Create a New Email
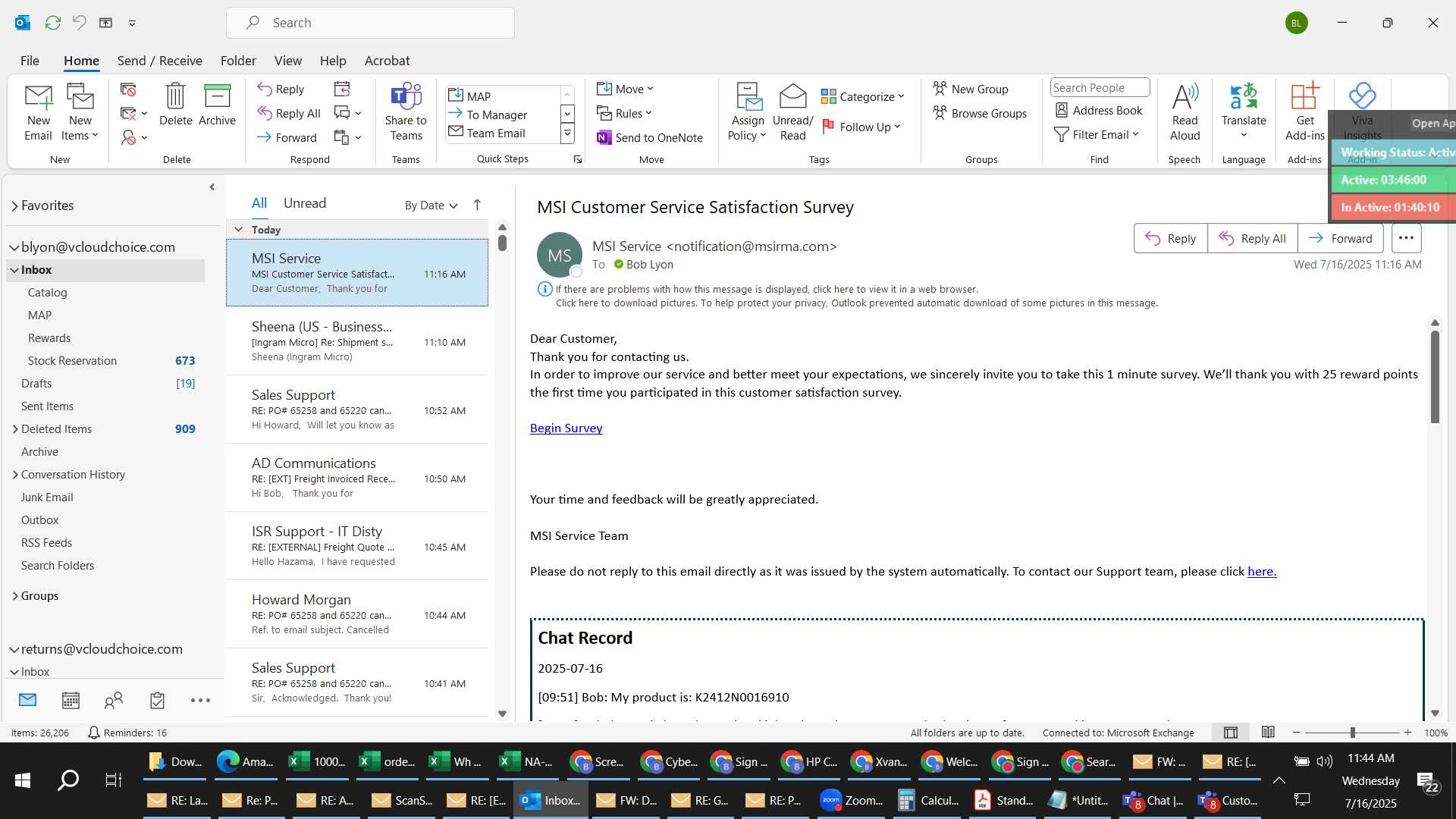Viewport: 1456px width, 819px height. tap(38, 112)
